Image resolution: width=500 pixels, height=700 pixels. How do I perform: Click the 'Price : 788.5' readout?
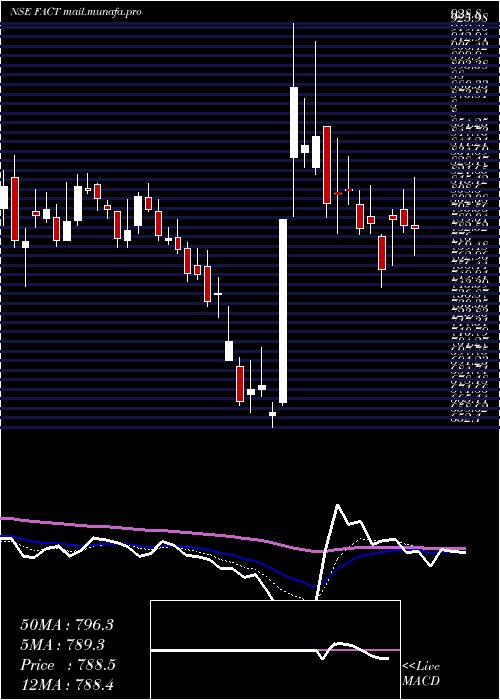point(68,665)
